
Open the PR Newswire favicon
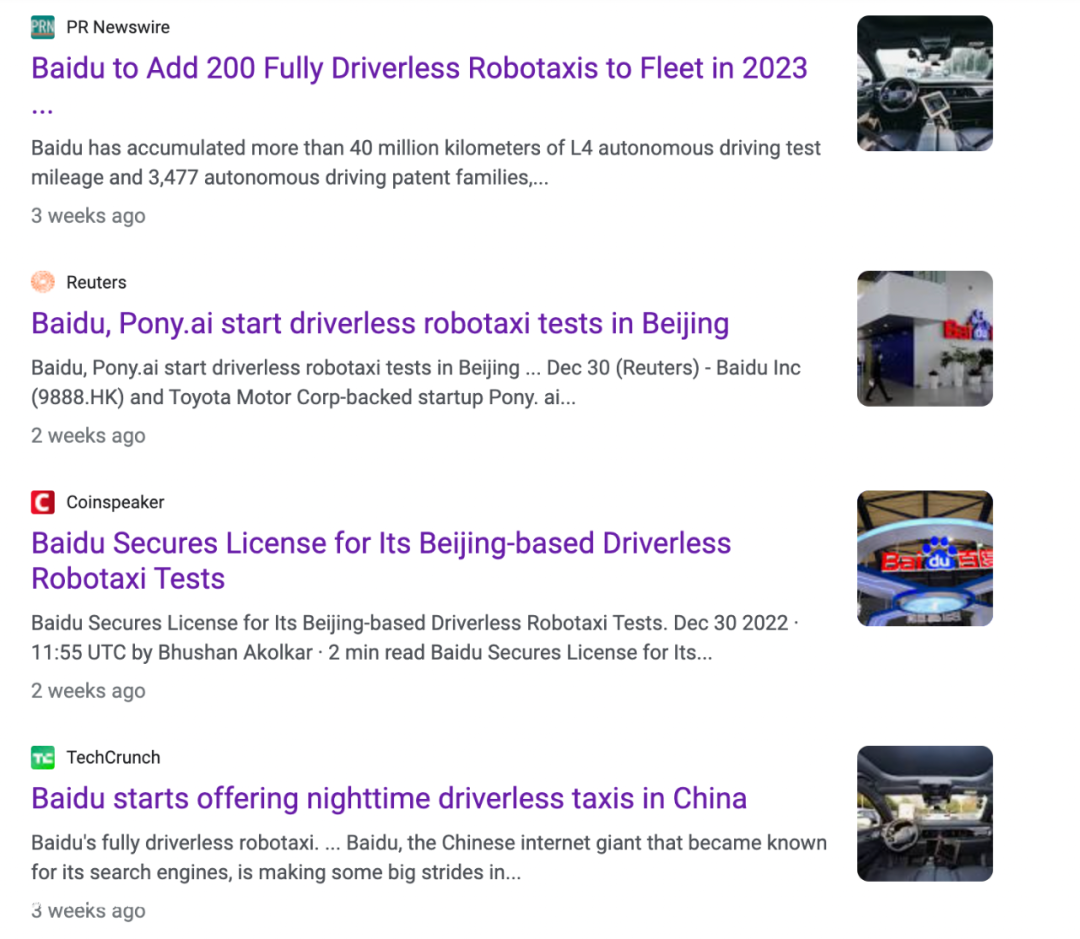coord(43,28)
